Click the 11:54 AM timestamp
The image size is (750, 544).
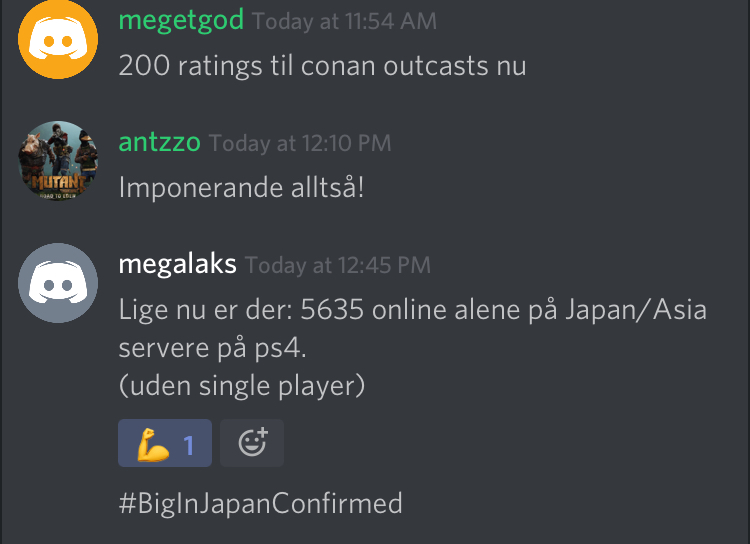[x=344, y=22]
